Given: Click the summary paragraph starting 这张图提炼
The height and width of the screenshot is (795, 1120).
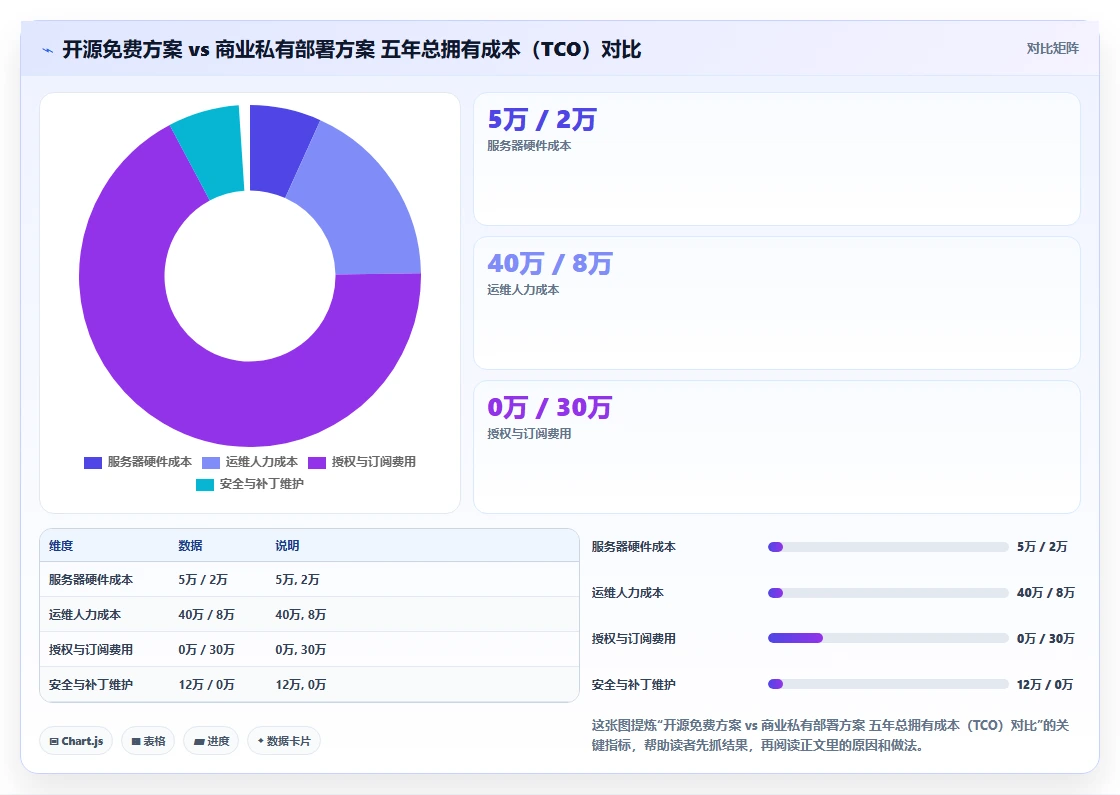Looking at the screenshot, I should pos(830,735).
